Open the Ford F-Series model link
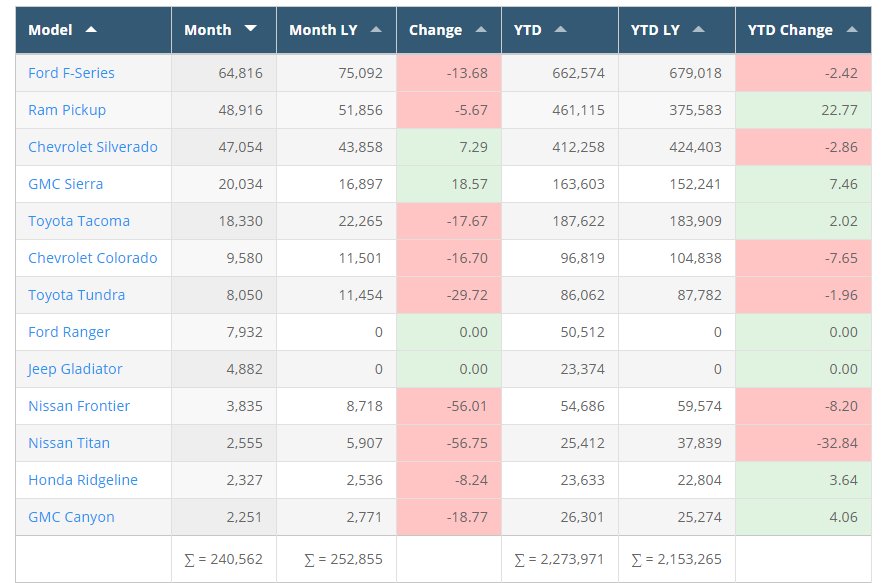The image size is (885, 583). point(71,73)
